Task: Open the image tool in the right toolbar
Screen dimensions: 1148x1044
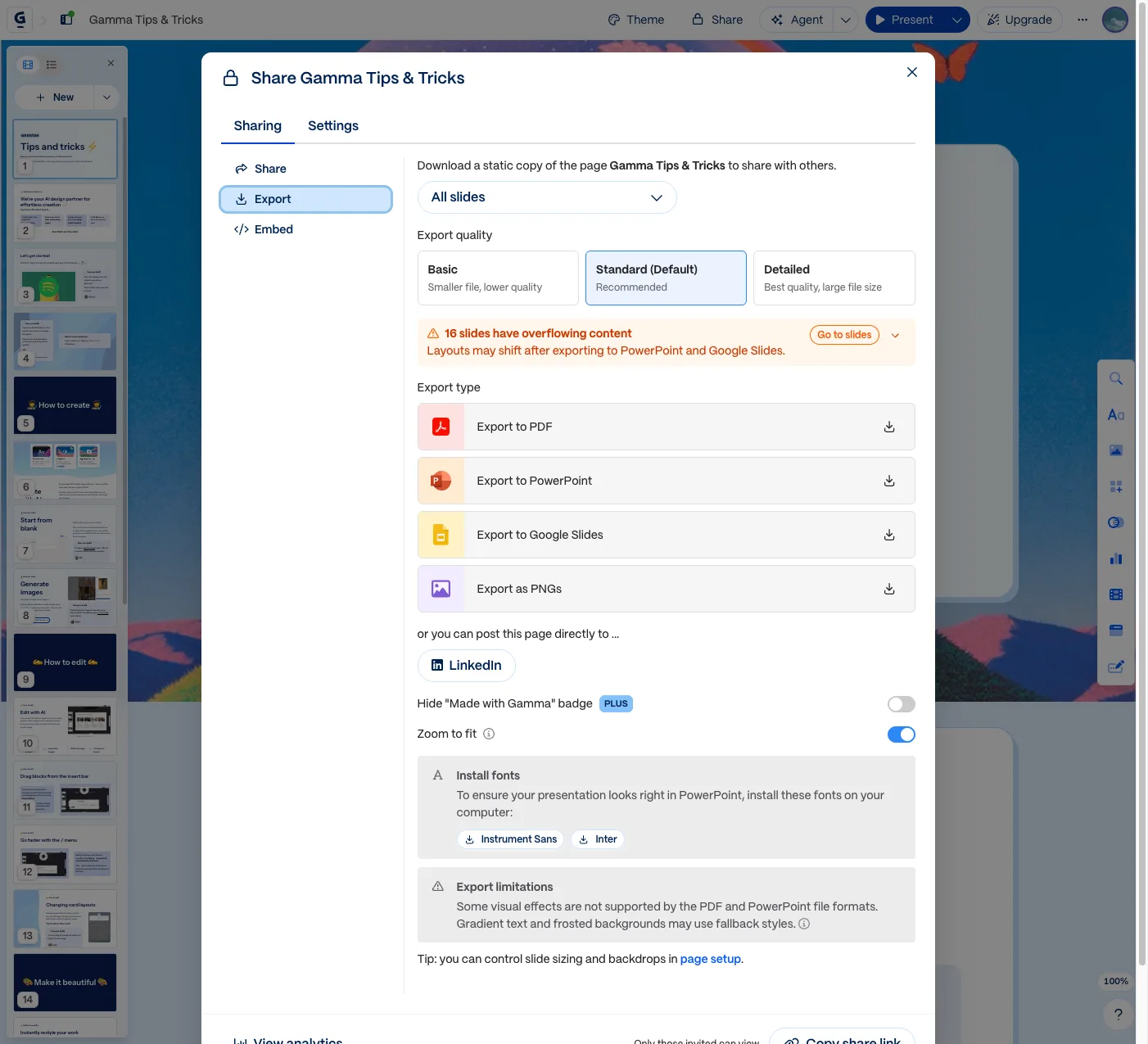Action: pos(1115,450)
